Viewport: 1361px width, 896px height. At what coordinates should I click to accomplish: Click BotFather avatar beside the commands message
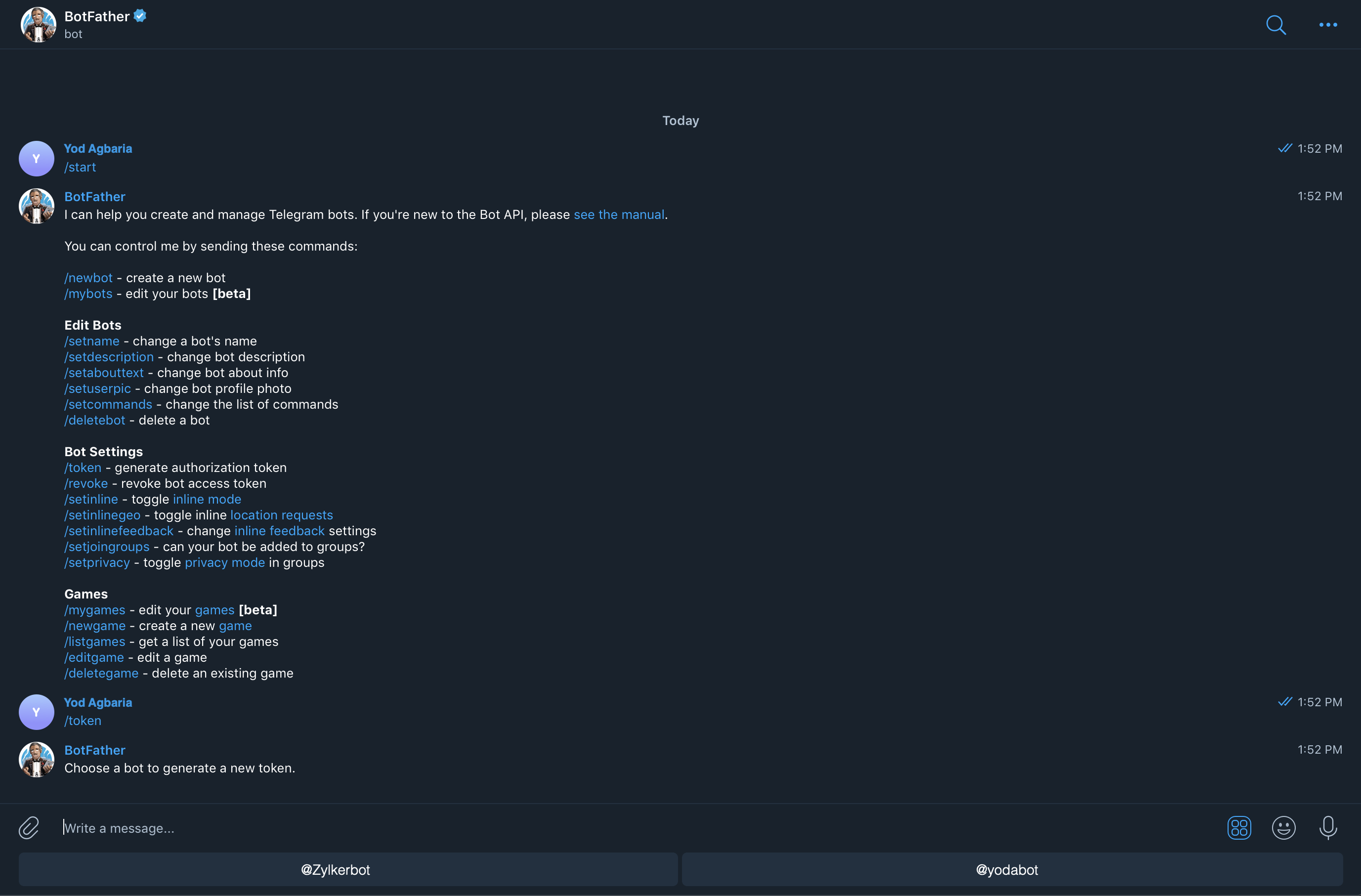37,206
